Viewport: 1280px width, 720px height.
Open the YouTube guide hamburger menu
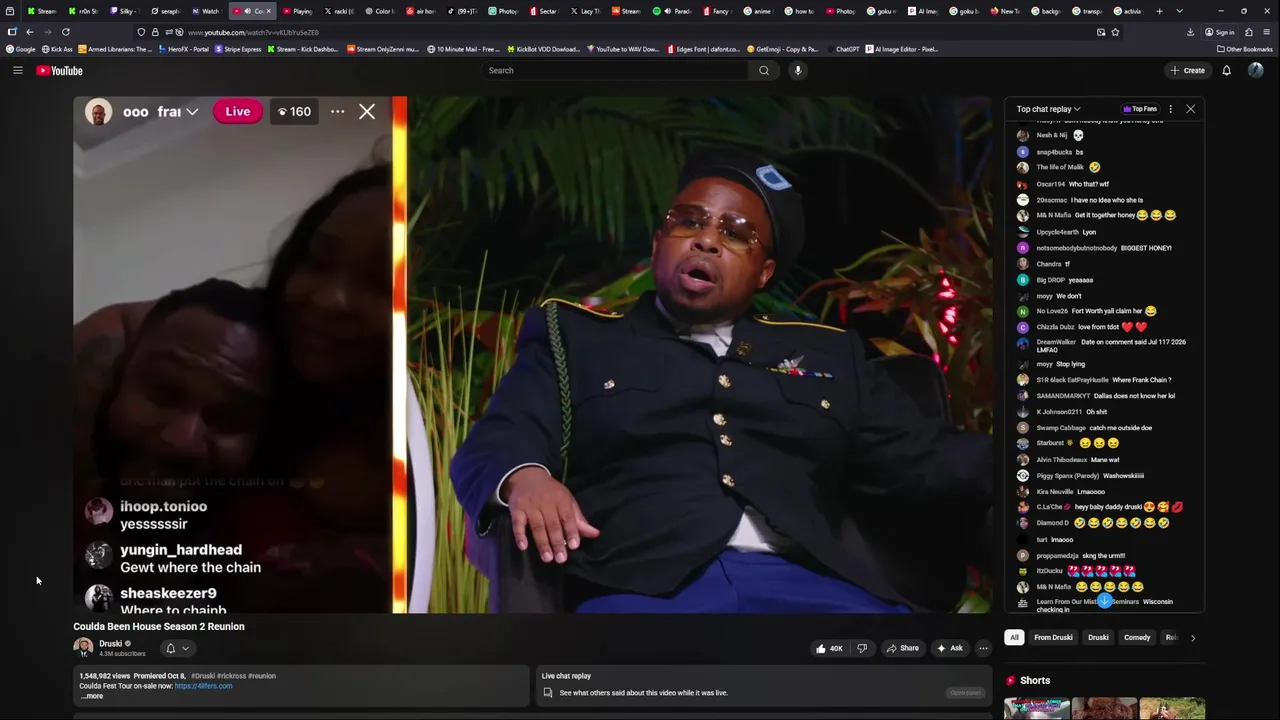coord(17,70)
